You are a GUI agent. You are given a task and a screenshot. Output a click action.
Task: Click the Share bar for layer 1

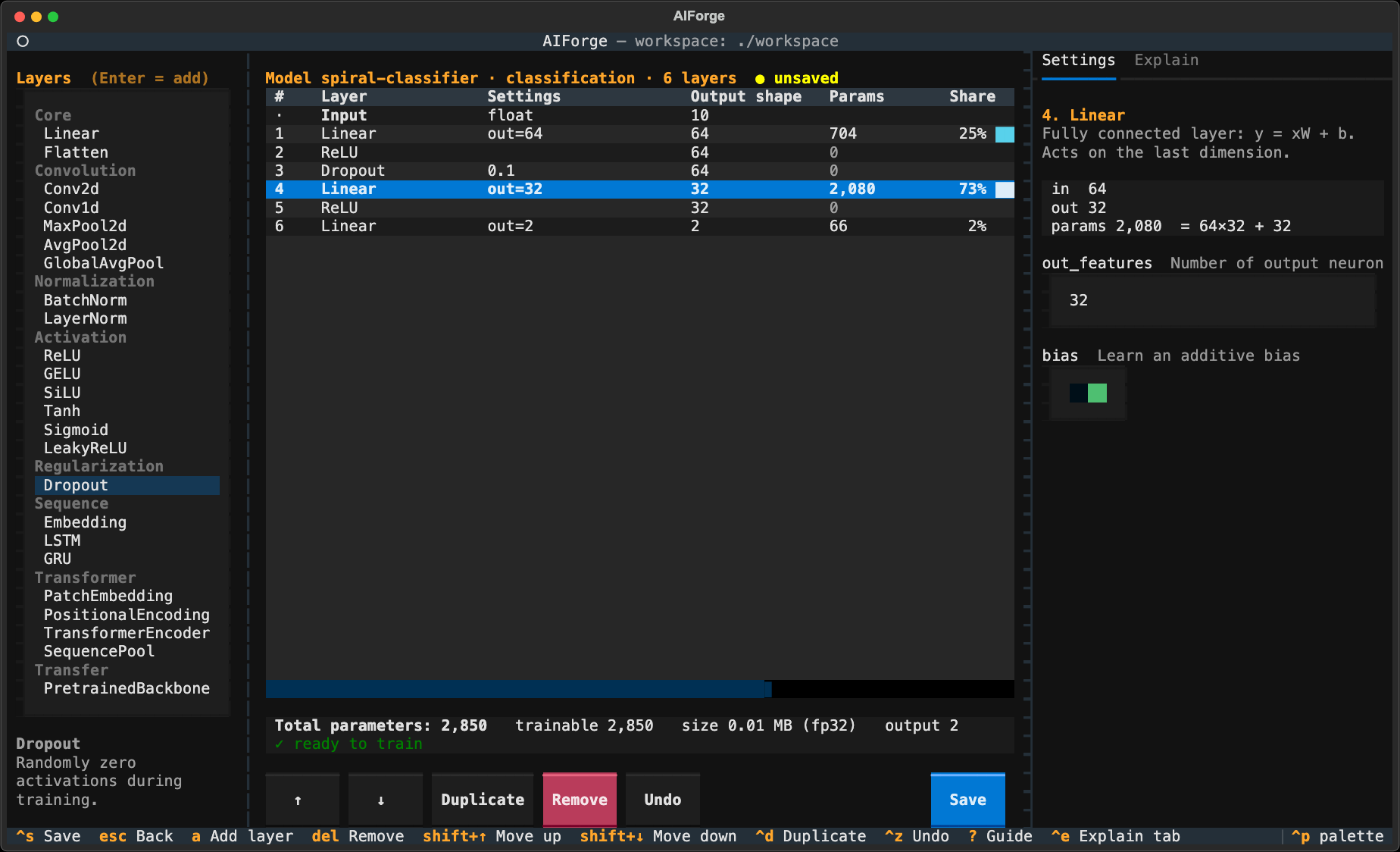pos(1005,134)
